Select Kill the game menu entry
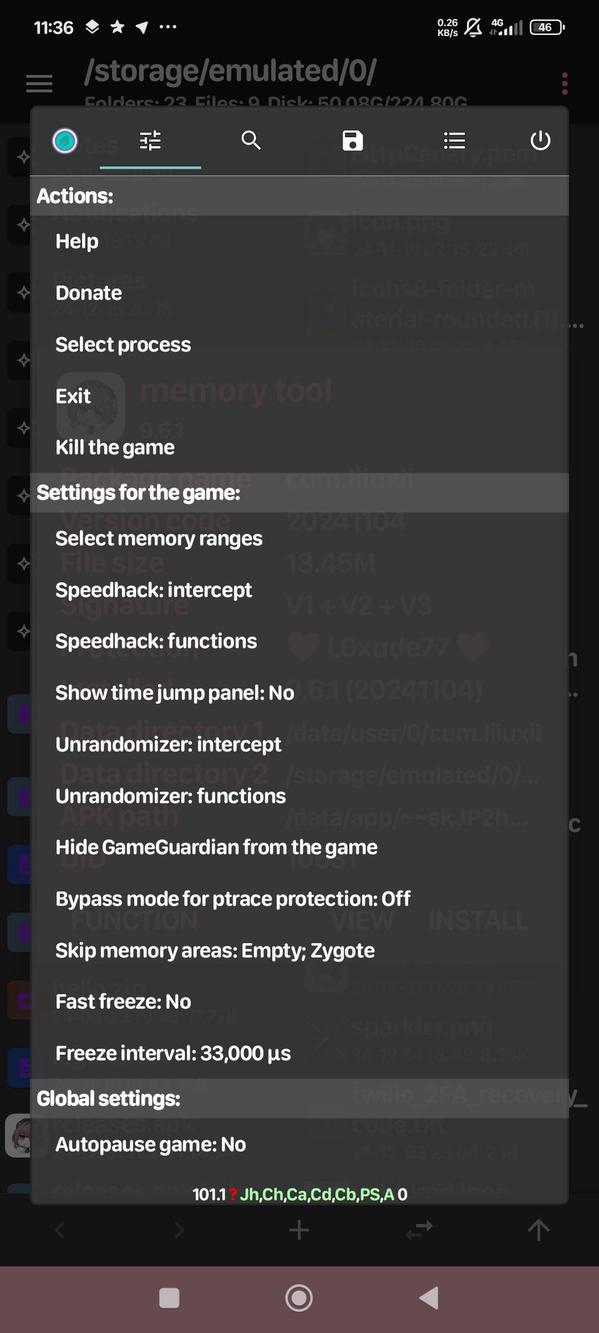Viewport: 599px width, 1333px height. 115,447
